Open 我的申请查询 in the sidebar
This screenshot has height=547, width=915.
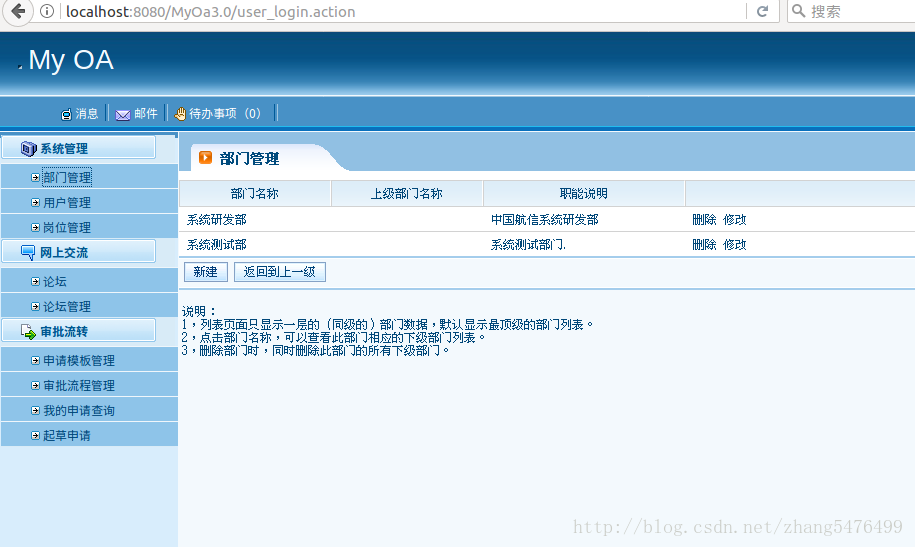coord(79,411)
